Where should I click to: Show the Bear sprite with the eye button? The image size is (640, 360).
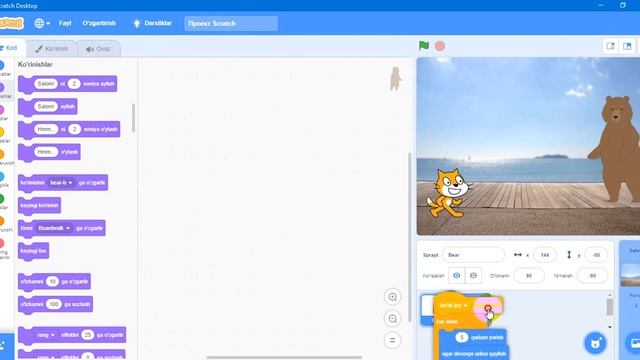click(456, 276)
